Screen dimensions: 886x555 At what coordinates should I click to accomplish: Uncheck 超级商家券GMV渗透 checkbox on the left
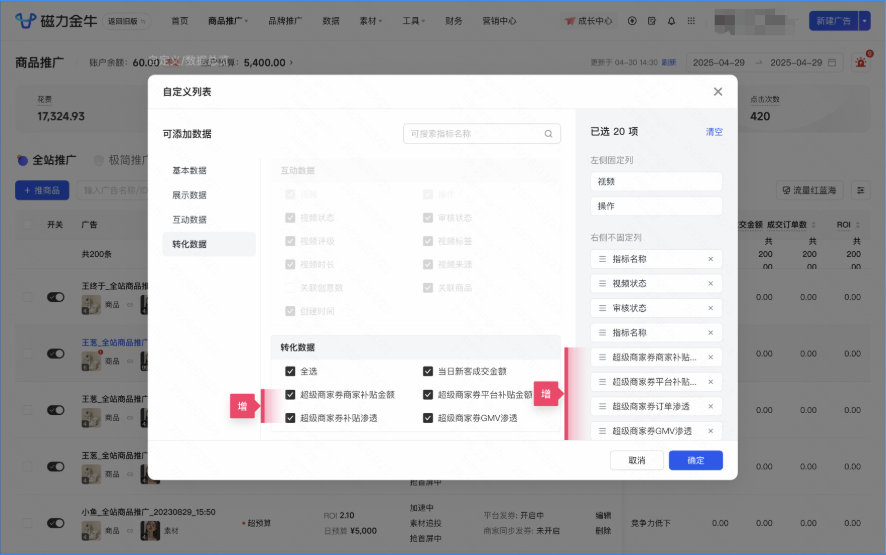[428, 418]
